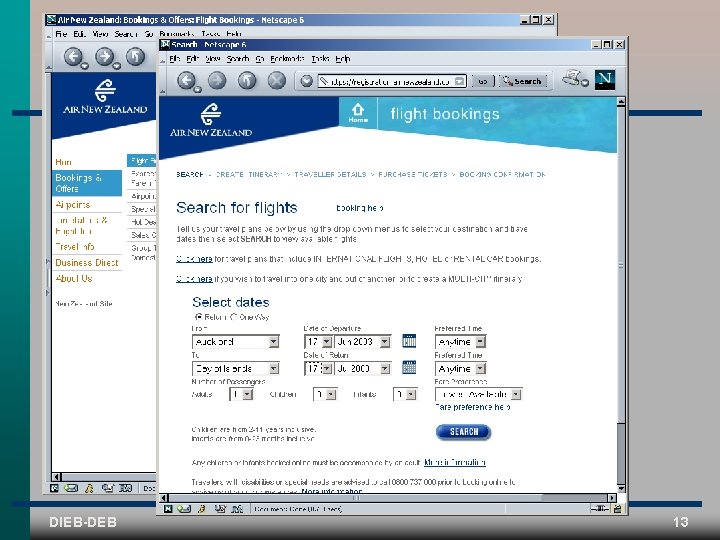Image resolution: width=720 pixels, height=540 pixels.
Task: Click vertical scrollbar up arrow in front window
Action: point(621,101)
